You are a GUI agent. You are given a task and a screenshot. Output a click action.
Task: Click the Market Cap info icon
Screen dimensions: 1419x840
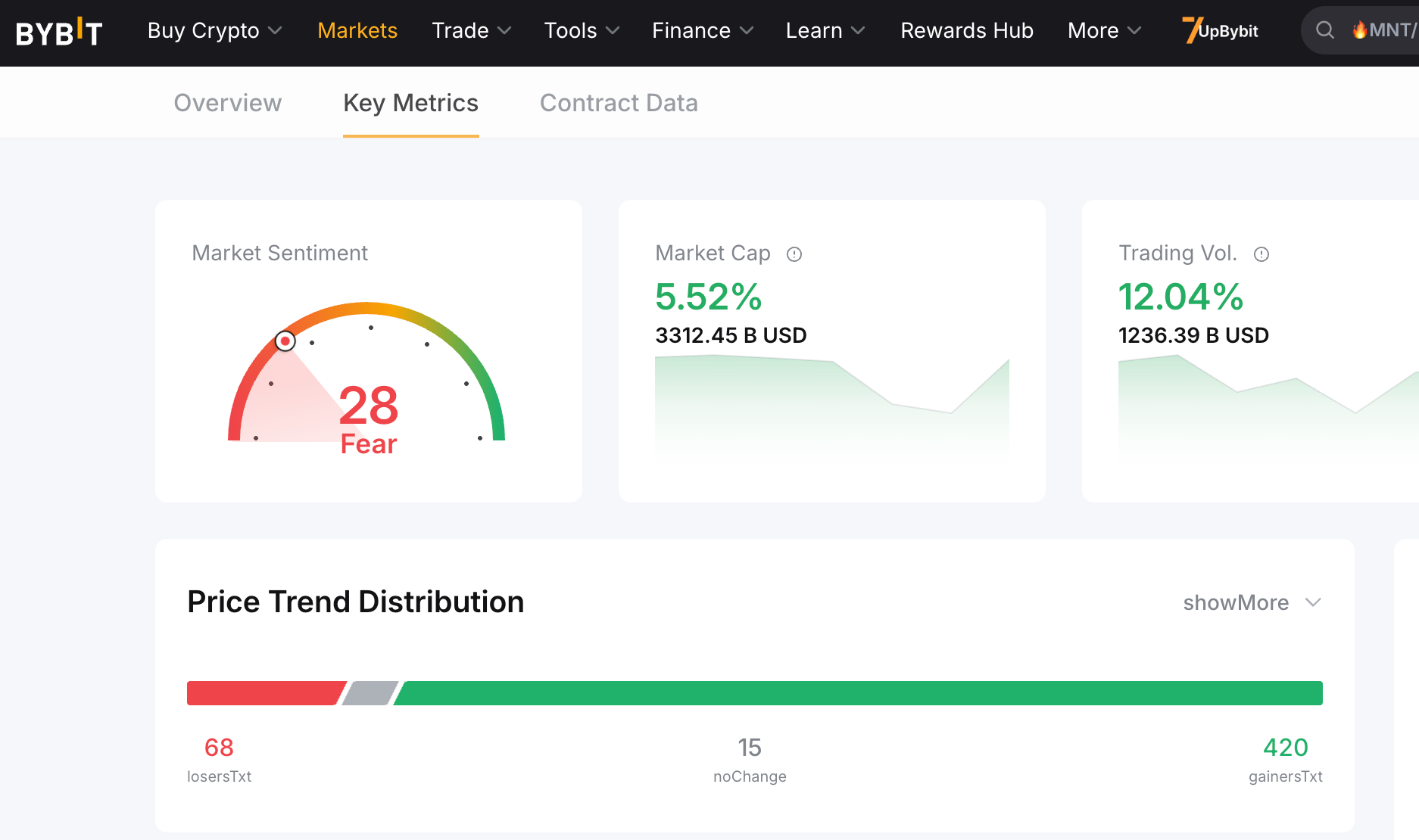794,254
